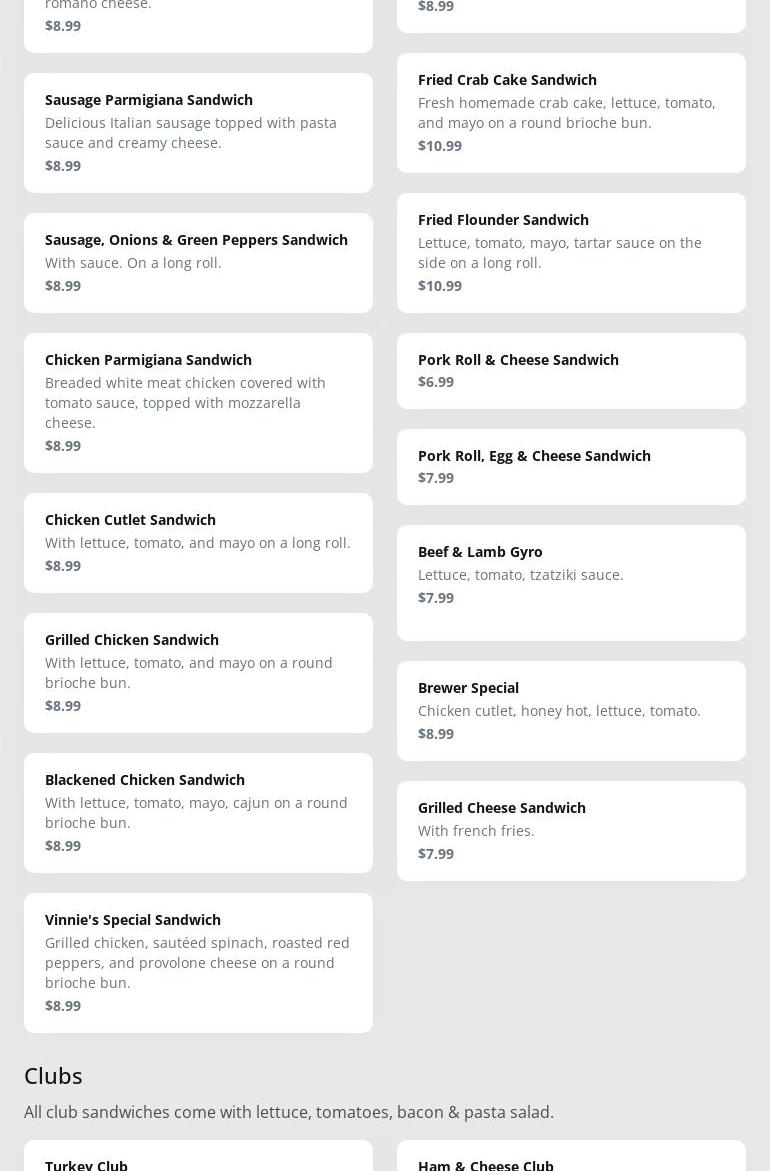Image resolution: width=770 pixels, height=1171 pixels.
Task: Open the Turkey Club item
Action: pyautogui.click(x=198, y=1160)
